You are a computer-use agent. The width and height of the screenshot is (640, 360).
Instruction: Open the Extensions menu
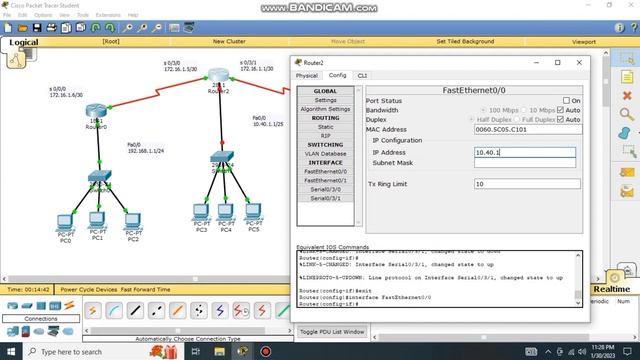[108, 15]
